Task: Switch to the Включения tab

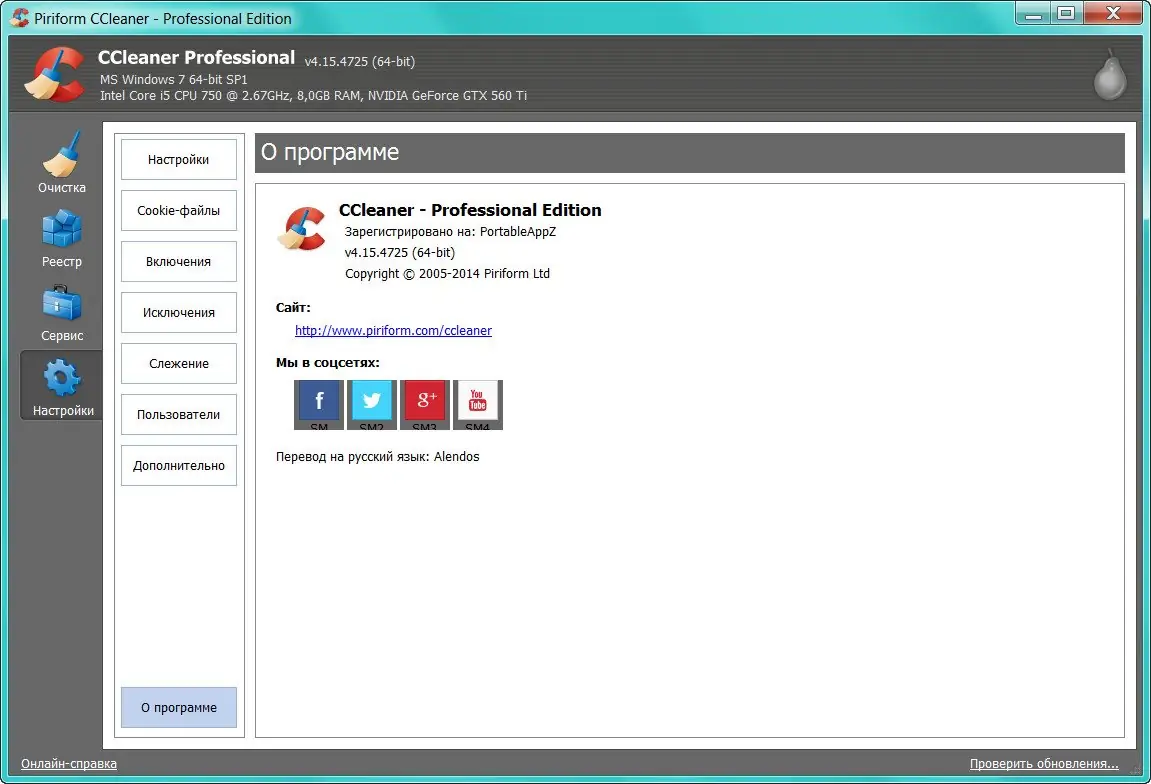Action: [x=178, y=261]
